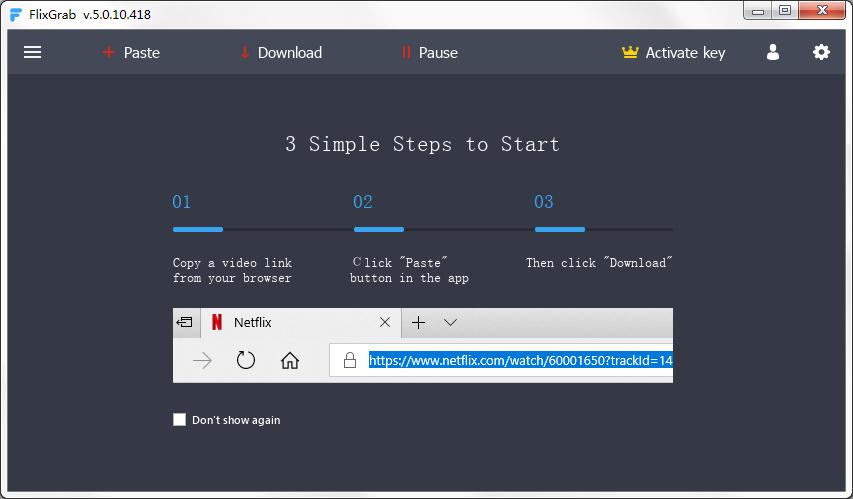Click the browser forward arrow

202,360
